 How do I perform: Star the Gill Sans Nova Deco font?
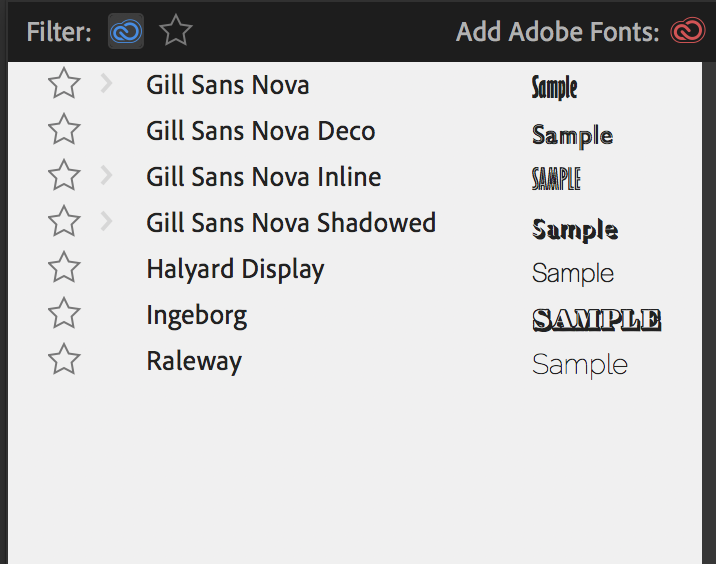pos(64,130)
